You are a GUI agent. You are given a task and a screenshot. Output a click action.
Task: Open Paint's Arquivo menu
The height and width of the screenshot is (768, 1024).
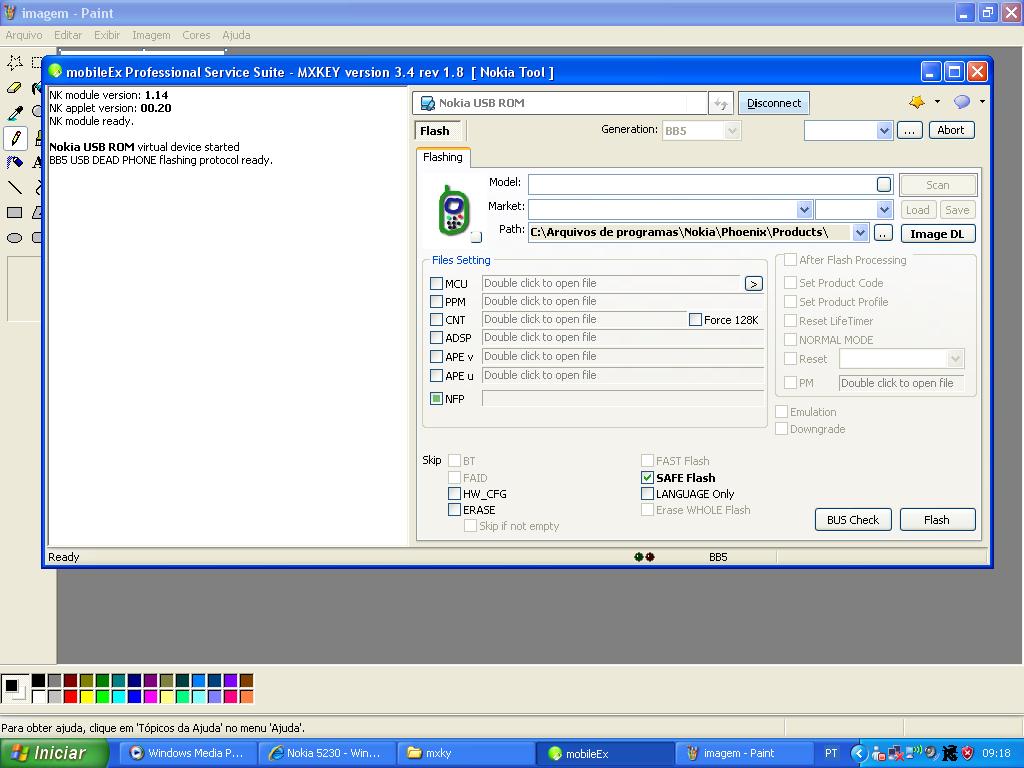24,35
